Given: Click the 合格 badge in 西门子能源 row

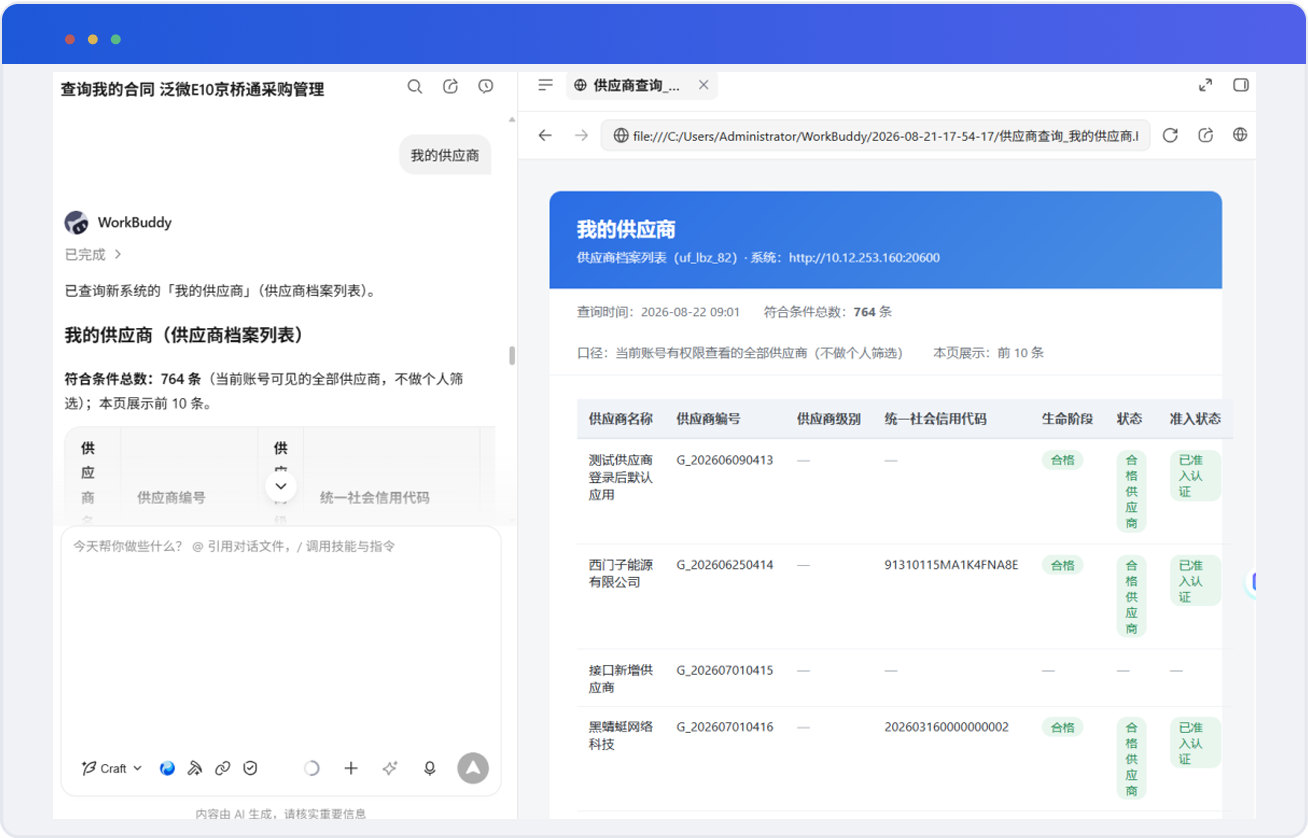Looking at the screenshot, I should click(1062, 565).
